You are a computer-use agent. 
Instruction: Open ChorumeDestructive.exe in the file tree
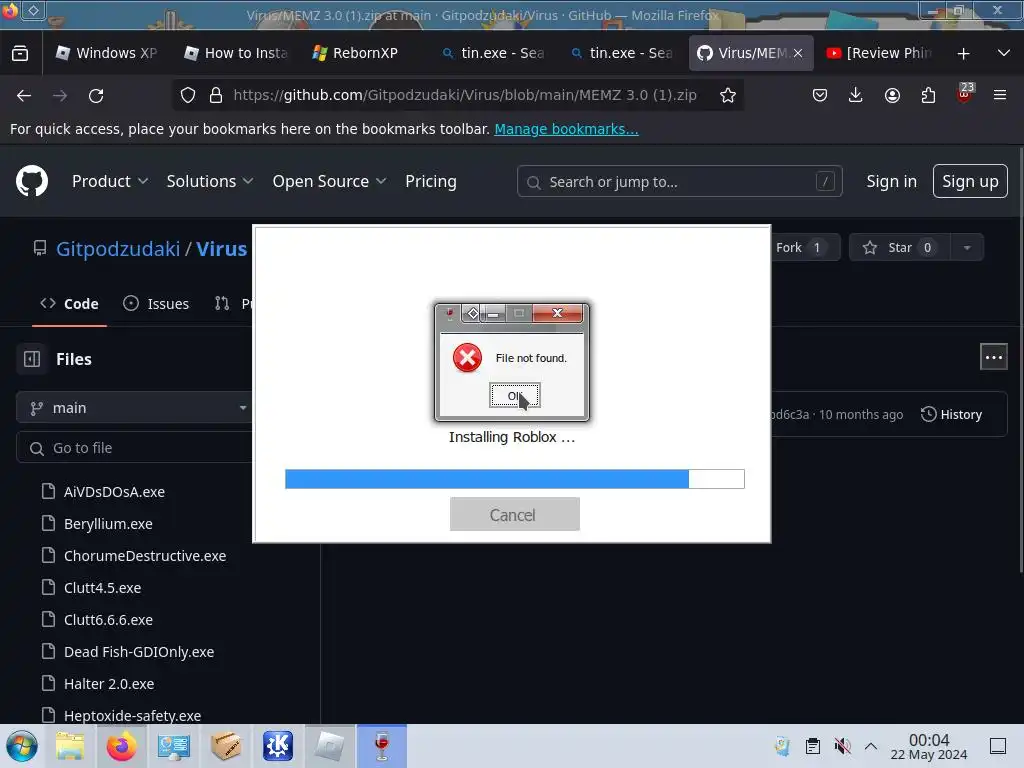tap(145, 556)
